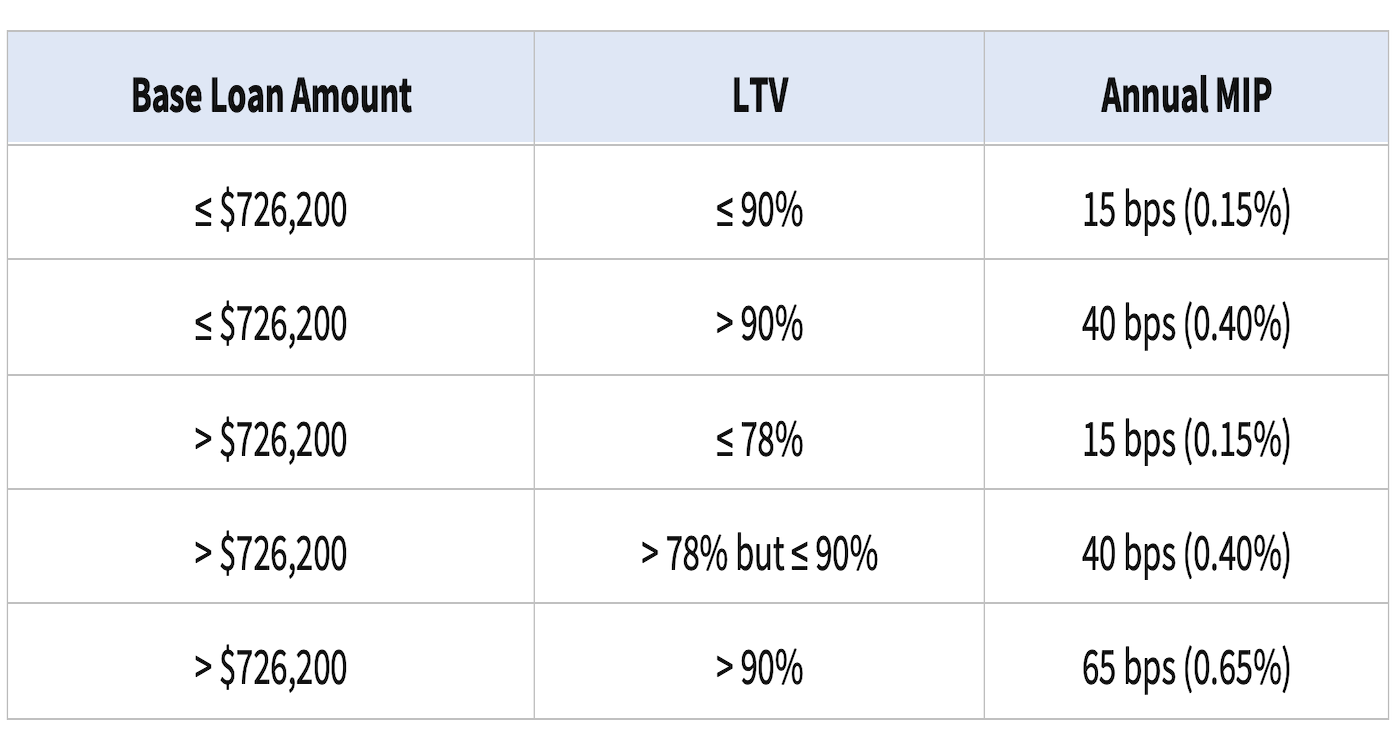Viewport: 1400px width, 750px height.
Task: Select the > 78% but ≤ 90% cell
Action: tap(759, 554)
